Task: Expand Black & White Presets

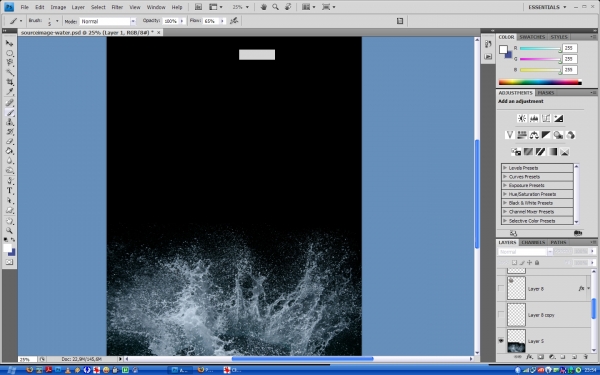Action: click(505, 203)
